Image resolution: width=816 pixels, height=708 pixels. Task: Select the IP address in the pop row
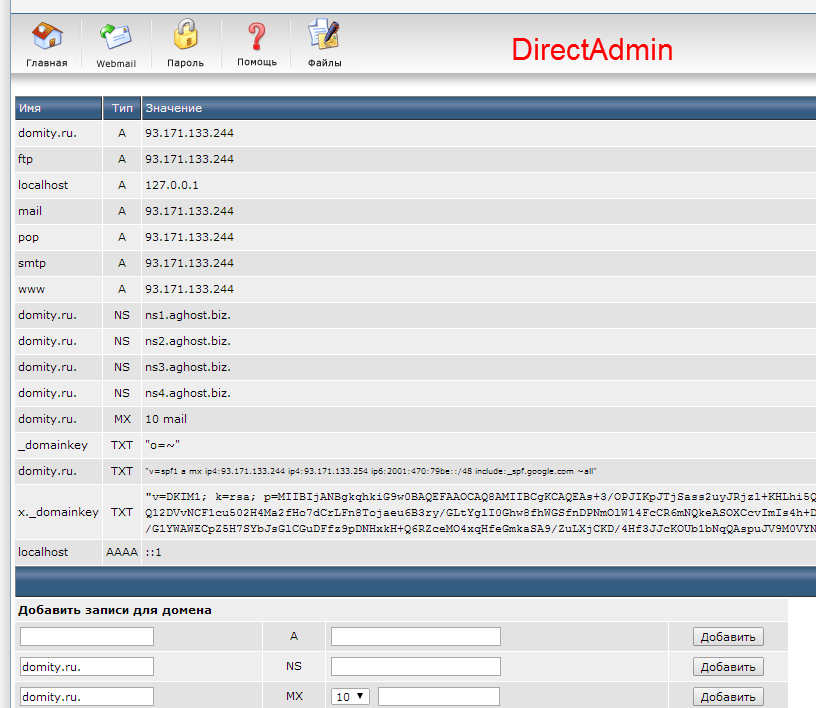coord(189,237)
